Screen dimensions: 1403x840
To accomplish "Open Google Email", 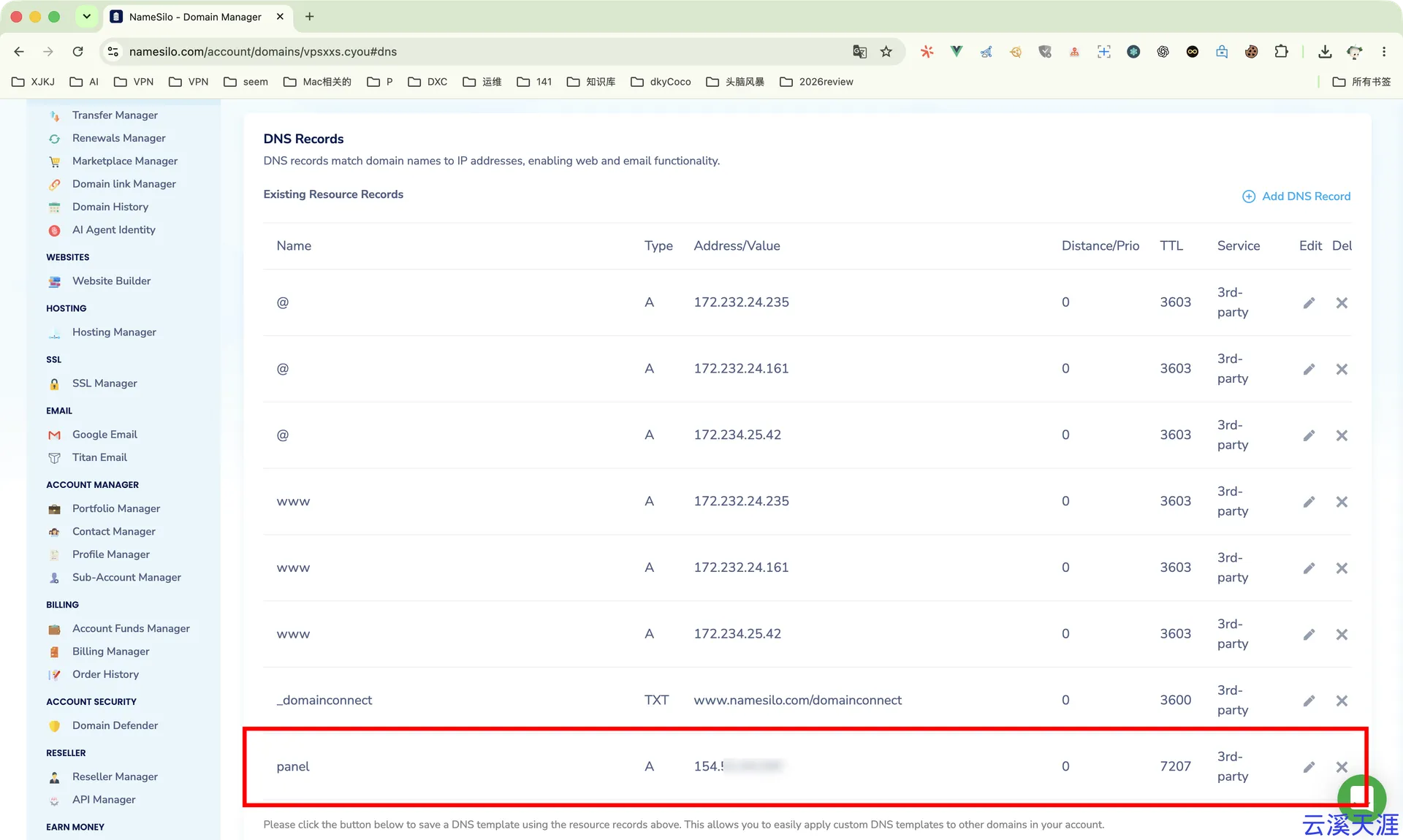I will pos(104,435).
